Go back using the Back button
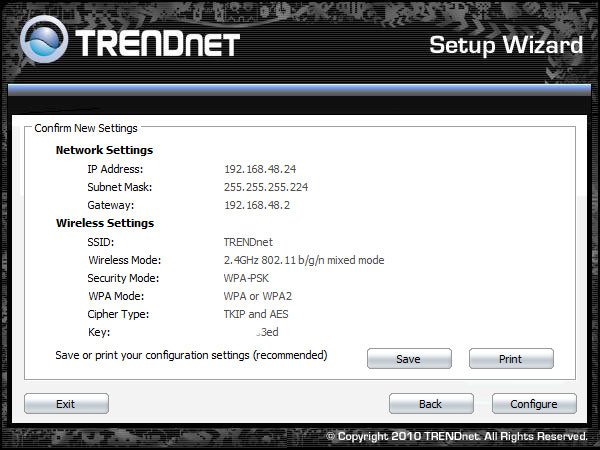 [x=430, y=404]
